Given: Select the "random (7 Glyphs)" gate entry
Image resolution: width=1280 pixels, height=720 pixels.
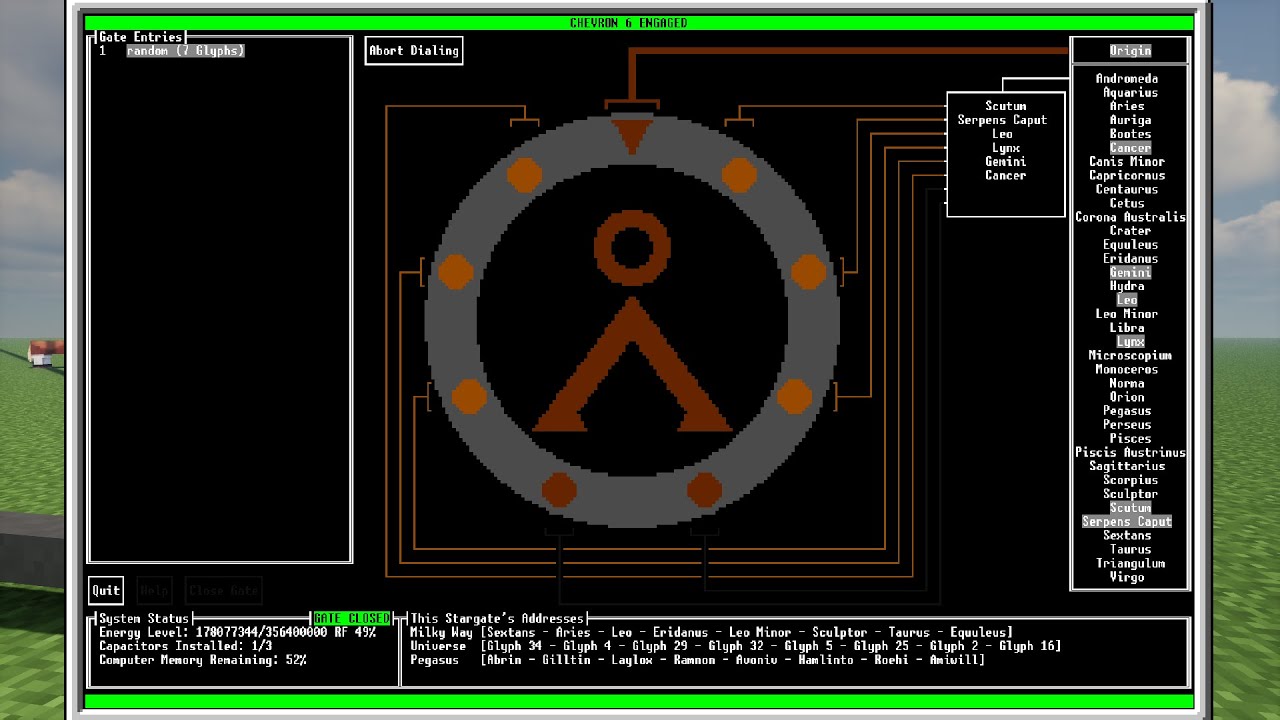Looking at the screenshot, I should coord(185,51).
